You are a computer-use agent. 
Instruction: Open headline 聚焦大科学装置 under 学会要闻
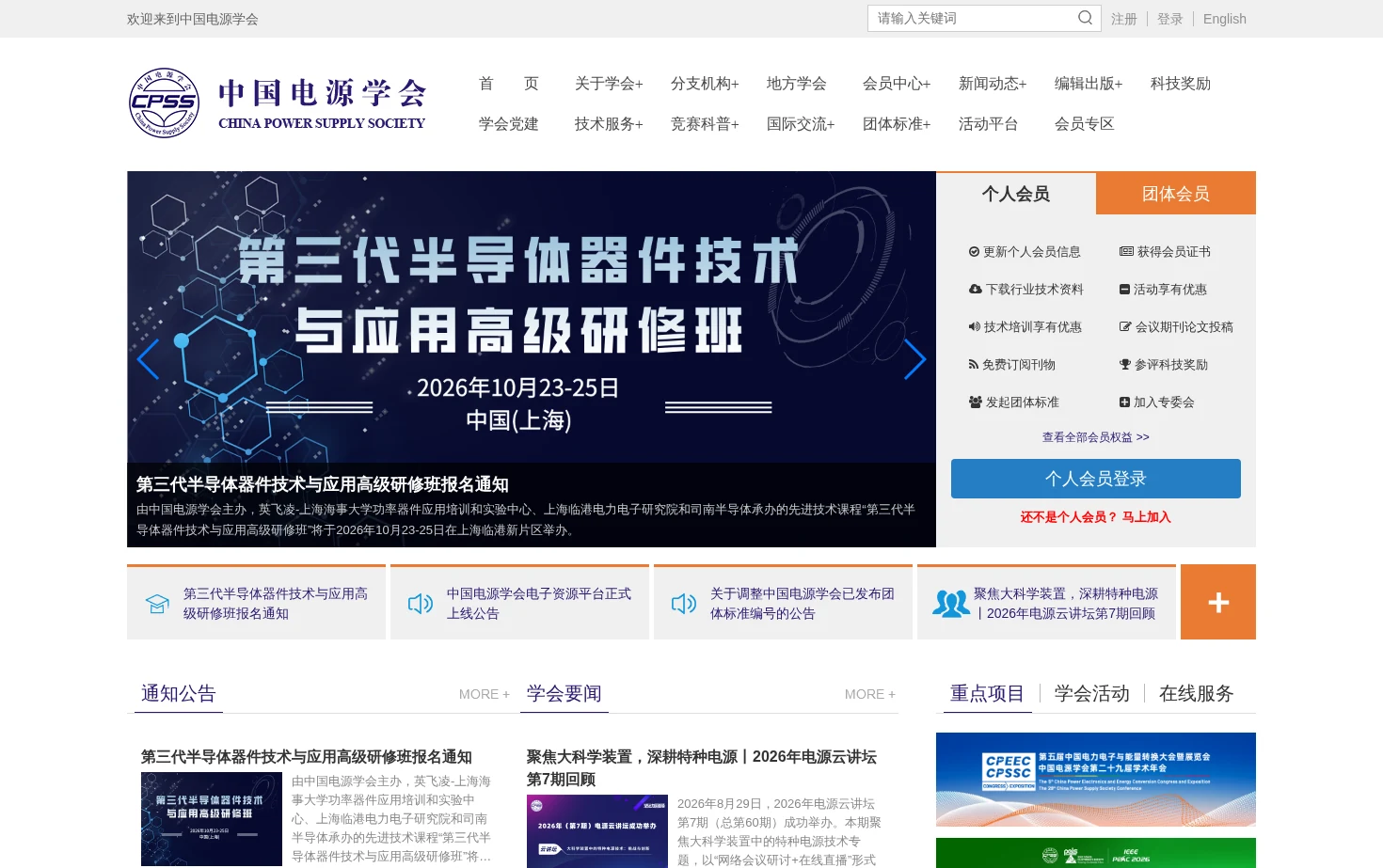click(x=702, y=768)
